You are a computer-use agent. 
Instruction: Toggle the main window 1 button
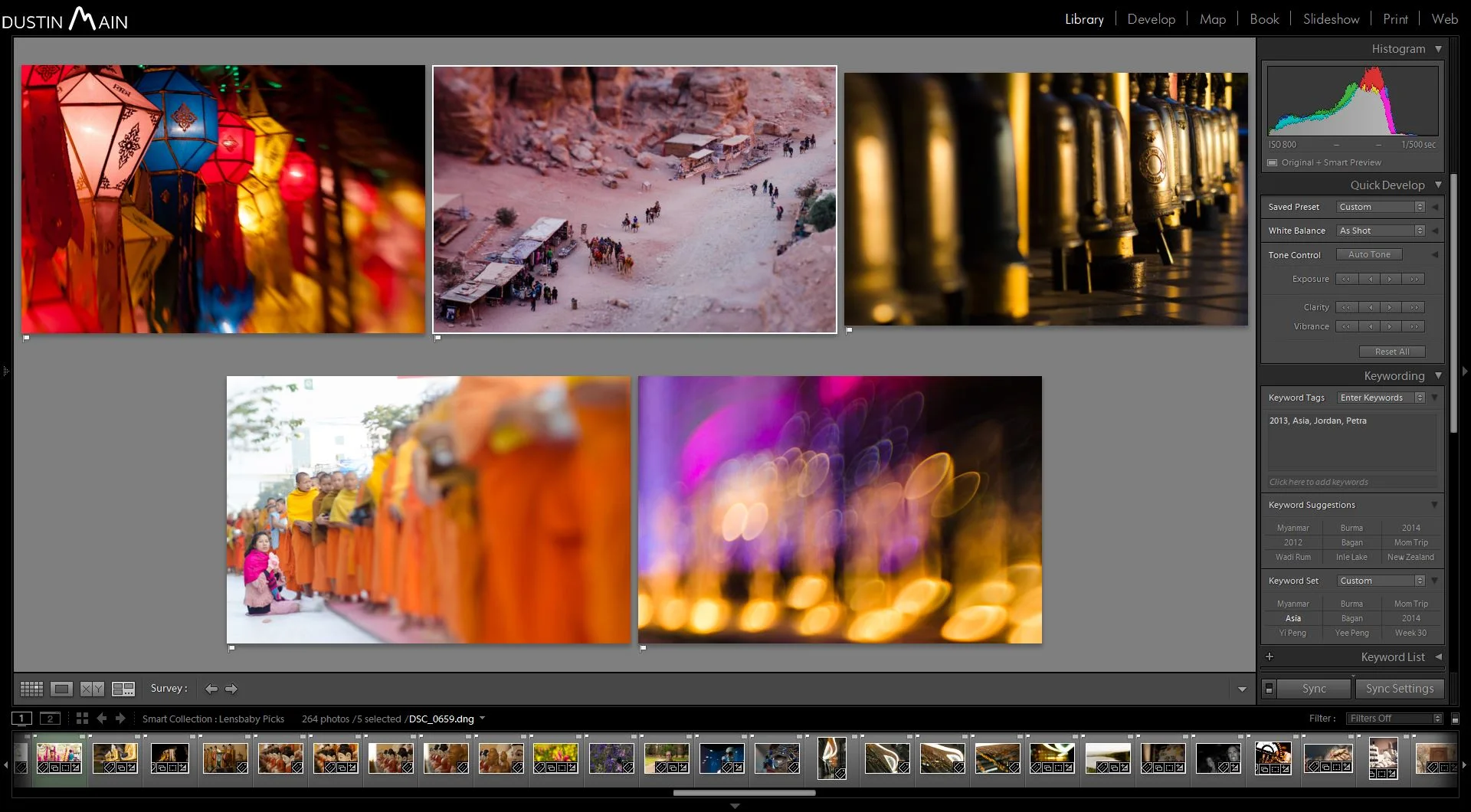click(21, 719)
